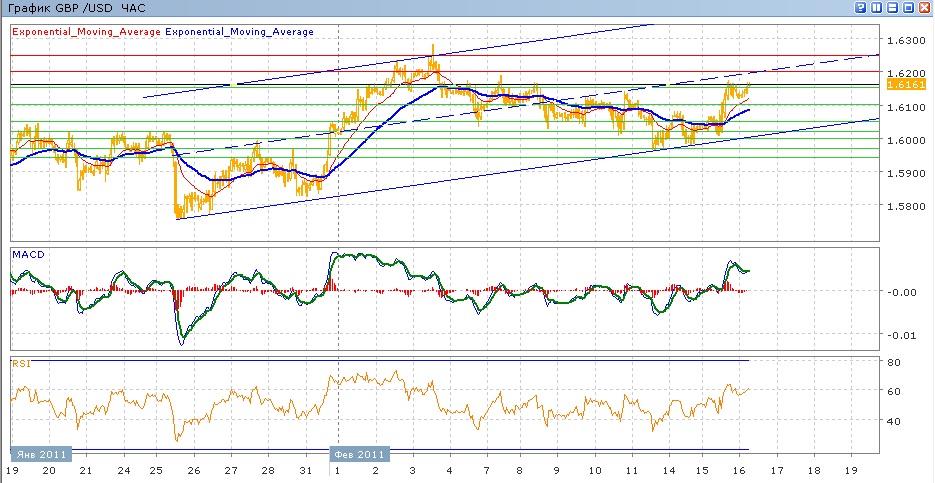The image size is (935, 483).
Task: Click the two-vertical-bars icon in title bar
Action: tap(877, 7)
